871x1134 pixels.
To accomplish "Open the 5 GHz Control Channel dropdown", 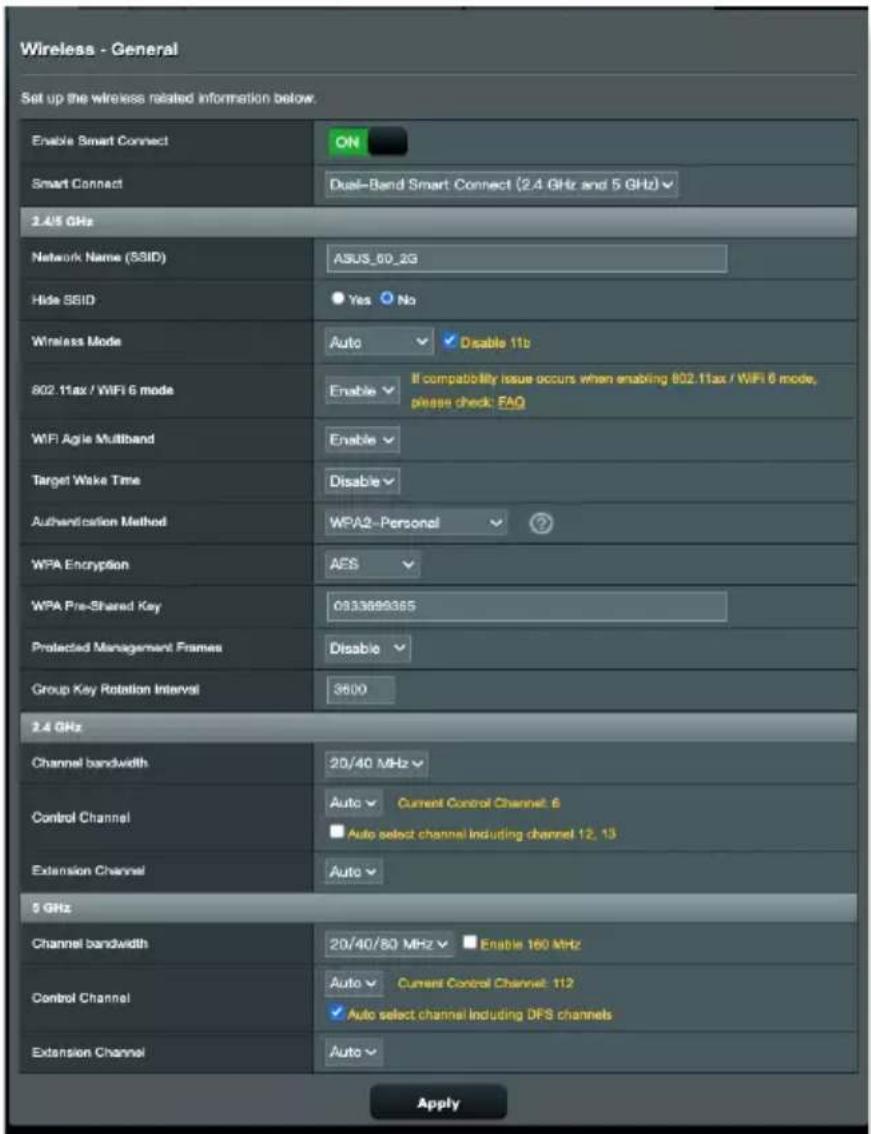I will [x=353, y=984].
